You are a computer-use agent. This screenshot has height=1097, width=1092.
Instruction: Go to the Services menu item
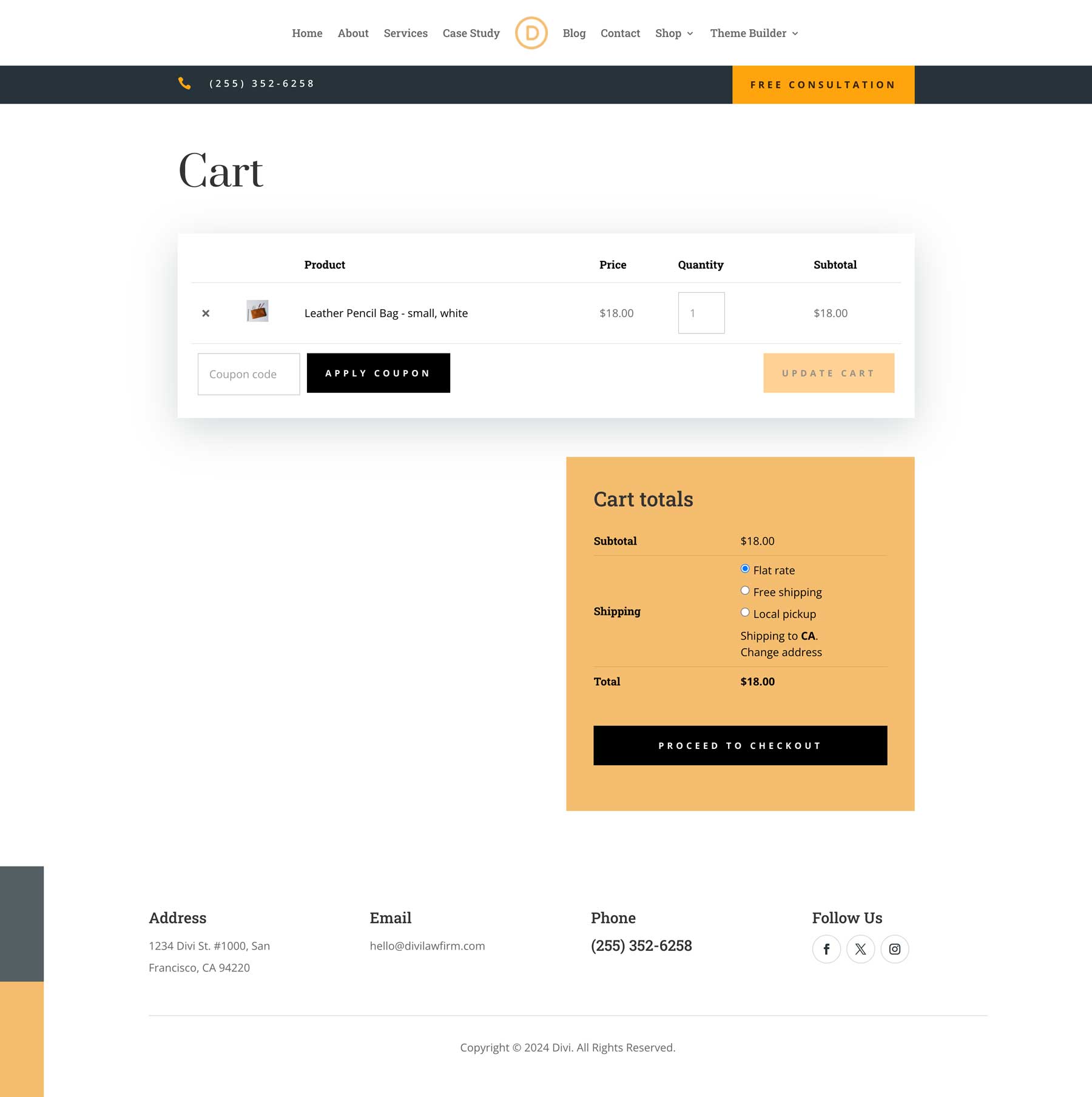(405, 33)
